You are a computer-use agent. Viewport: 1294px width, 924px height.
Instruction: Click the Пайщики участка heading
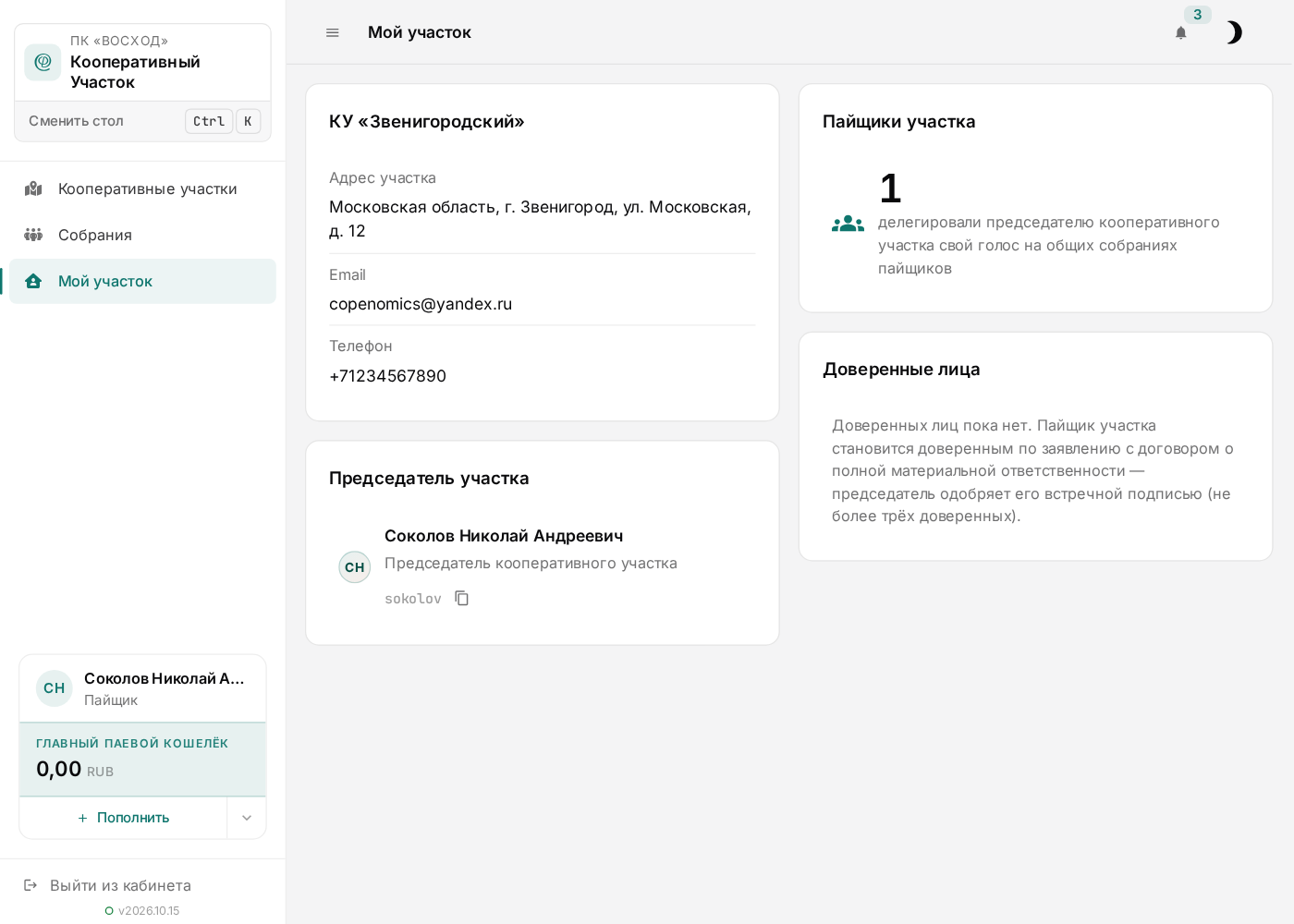[x=899, y=121]
